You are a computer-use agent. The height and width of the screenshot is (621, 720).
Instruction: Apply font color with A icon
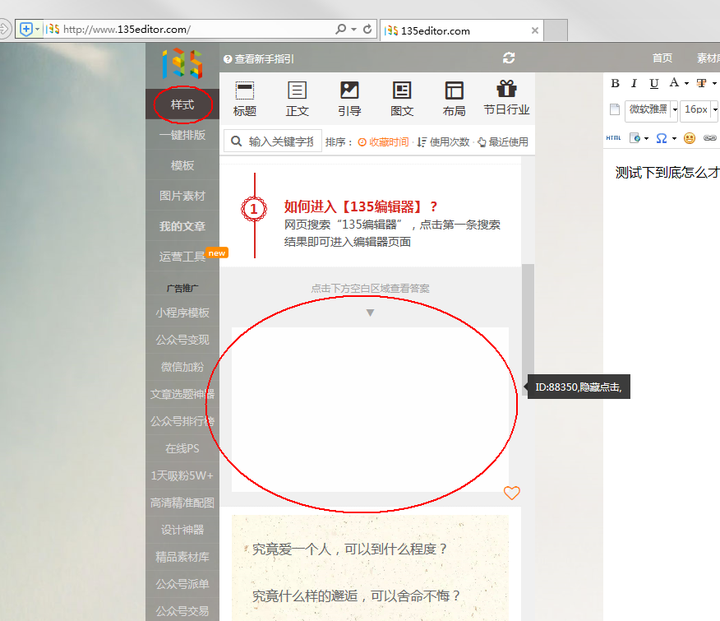pos(674,83)
